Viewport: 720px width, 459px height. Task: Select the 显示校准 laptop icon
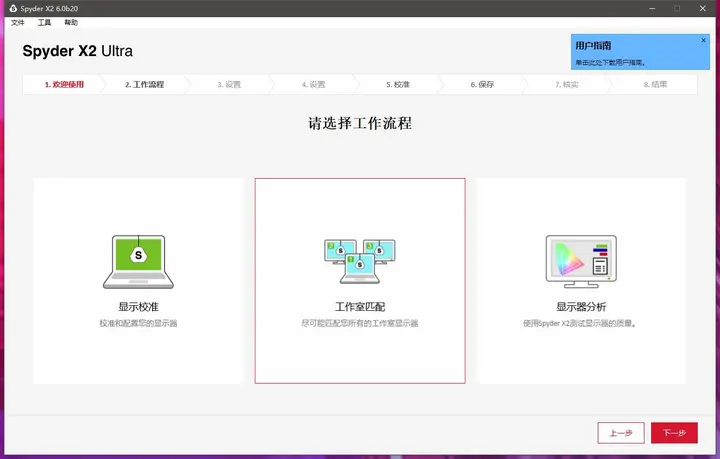click(x=138, y=262)
